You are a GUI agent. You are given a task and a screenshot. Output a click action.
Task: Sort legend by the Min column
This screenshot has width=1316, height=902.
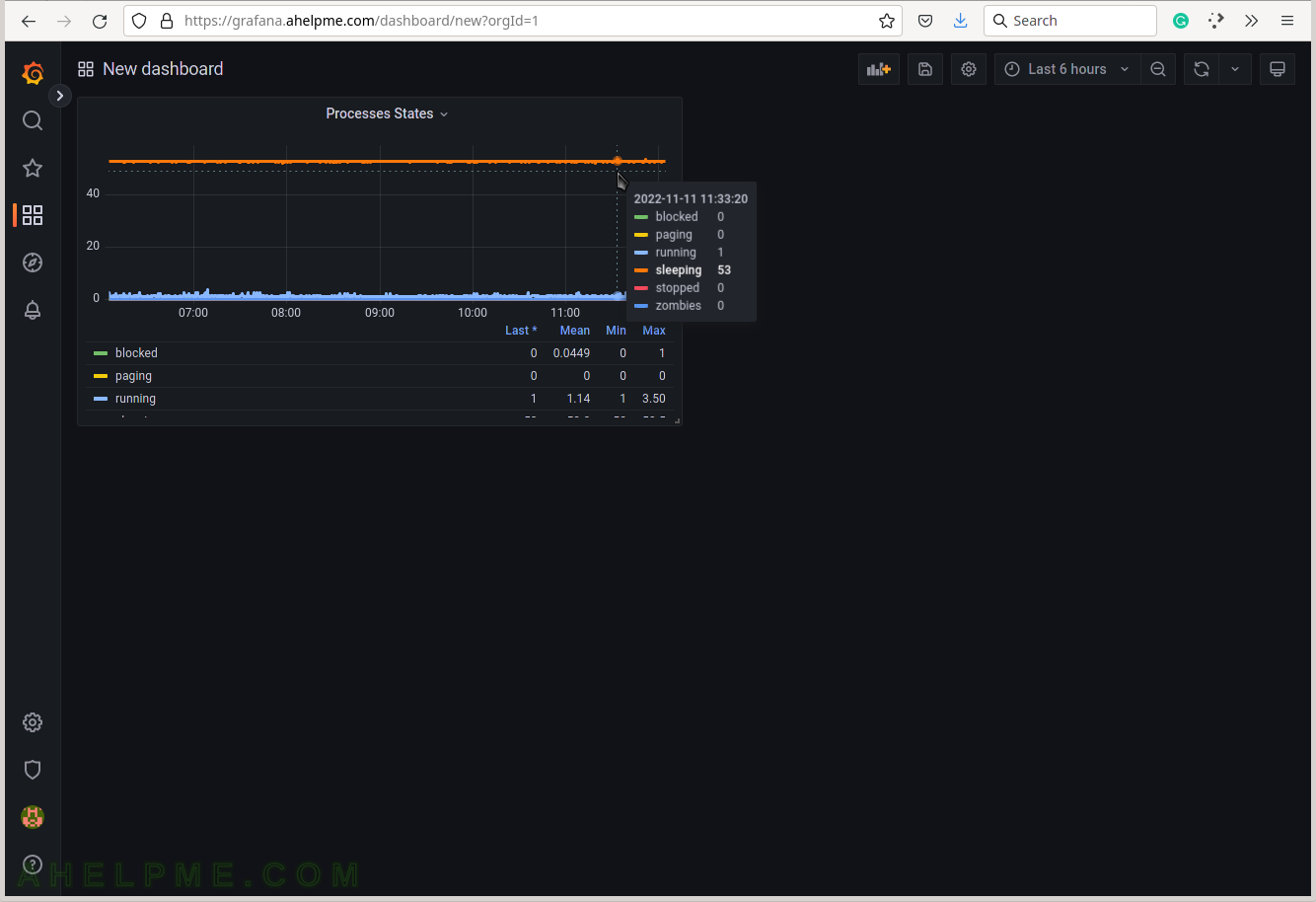(x=616, y=331)
